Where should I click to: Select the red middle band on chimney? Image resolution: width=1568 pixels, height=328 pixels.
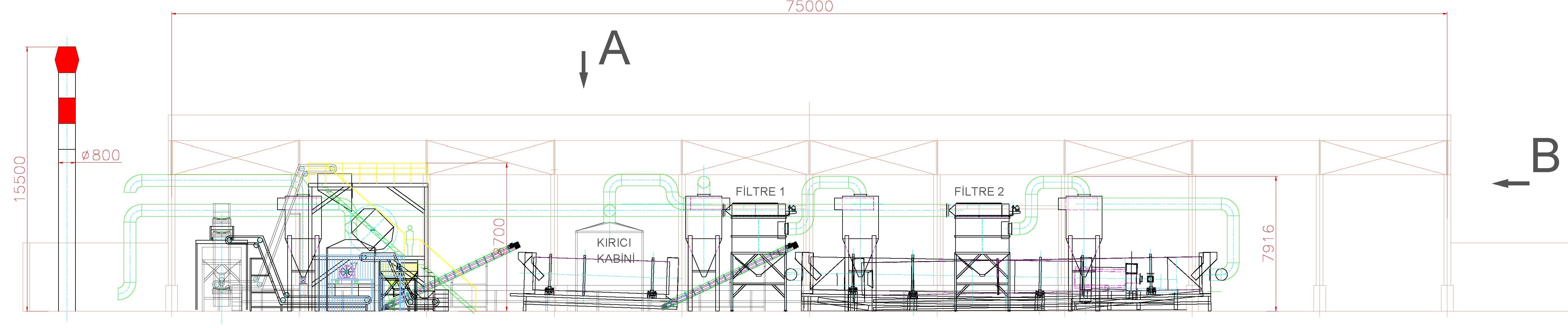[66, 110]
